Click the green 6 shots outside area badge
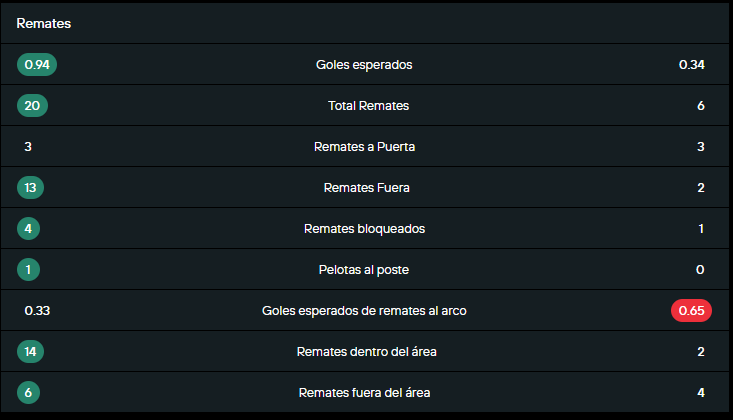Screen dimensions: 733x420 29,393
